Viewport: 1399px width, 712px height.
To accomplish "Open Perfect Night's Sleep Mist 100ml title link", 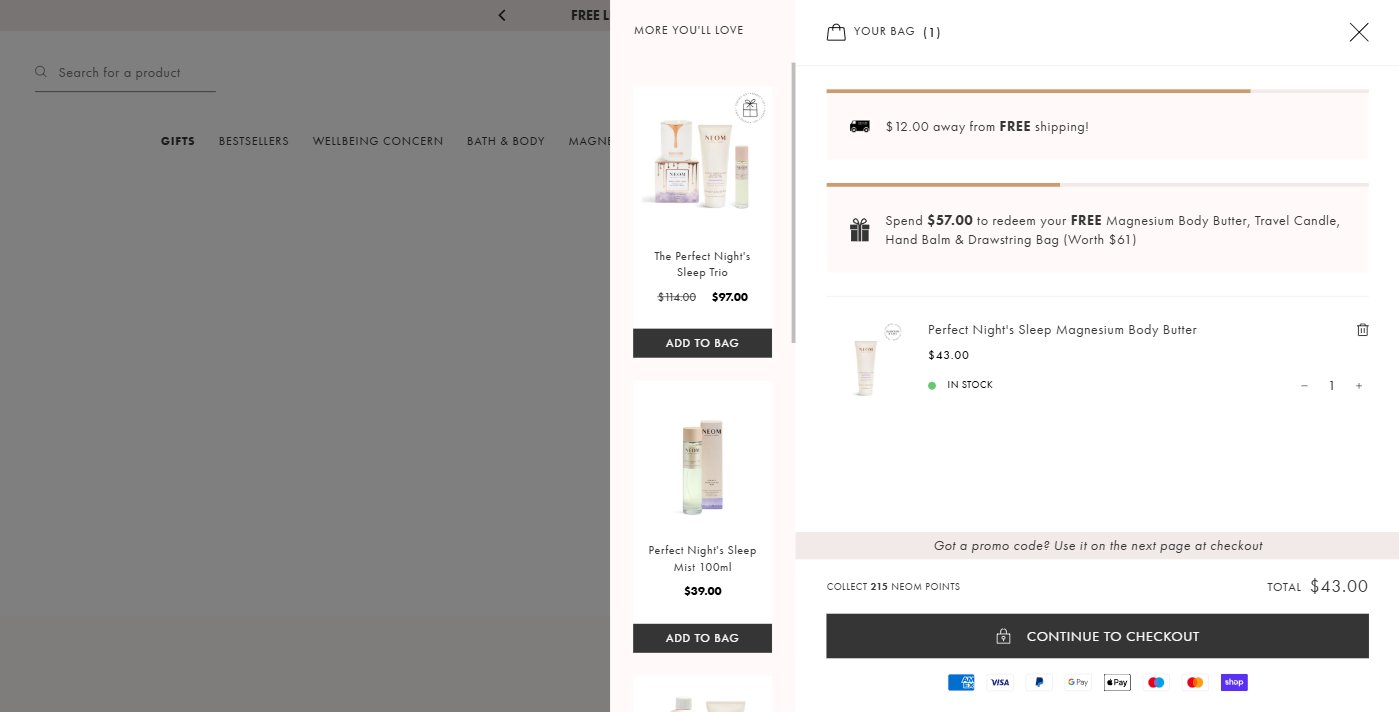I will (x=702, y=559).
